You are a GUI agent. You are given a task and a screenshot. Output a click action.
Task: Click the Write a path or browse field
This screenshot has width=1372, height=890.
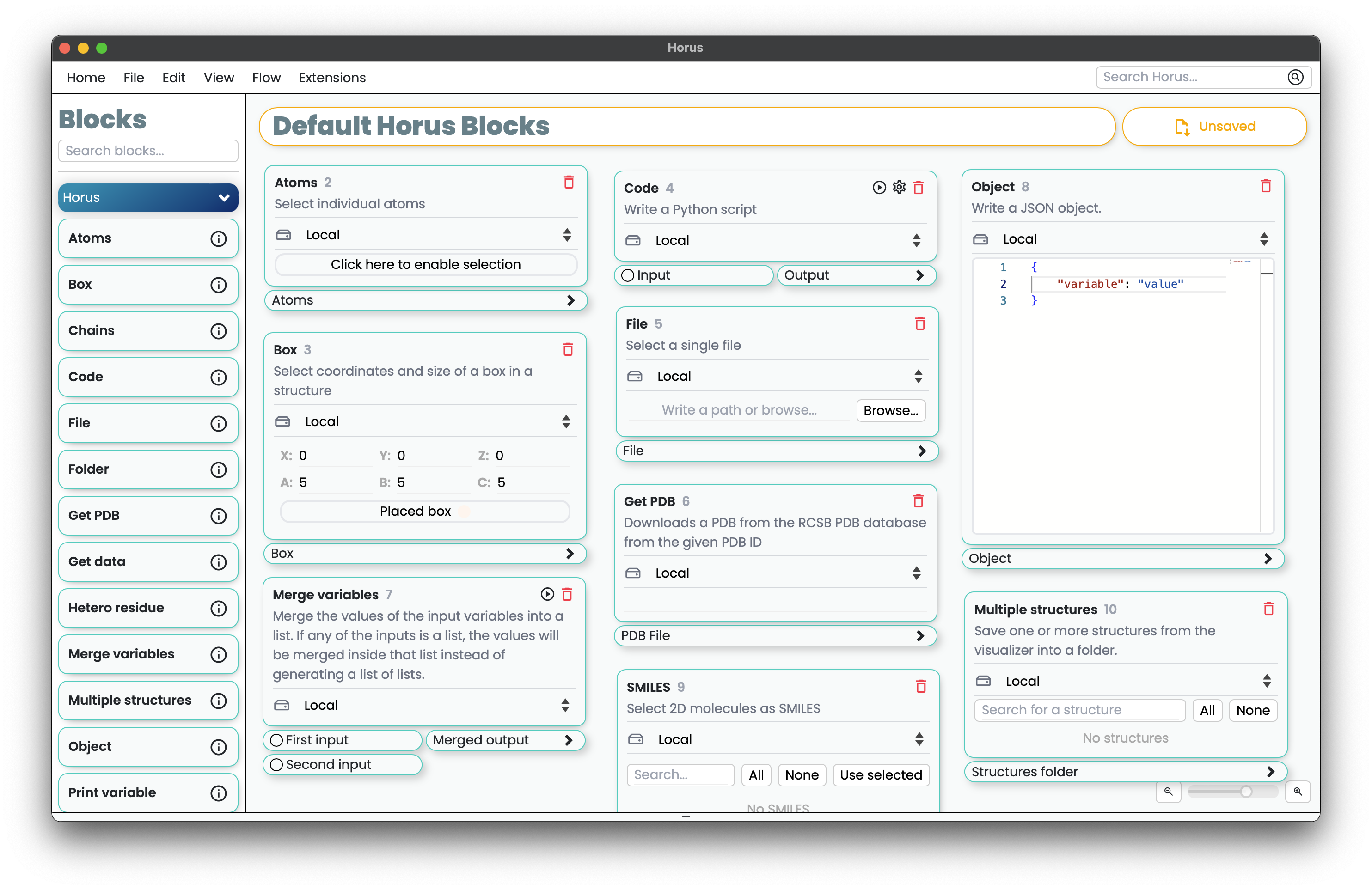click(x=738, y=410)
